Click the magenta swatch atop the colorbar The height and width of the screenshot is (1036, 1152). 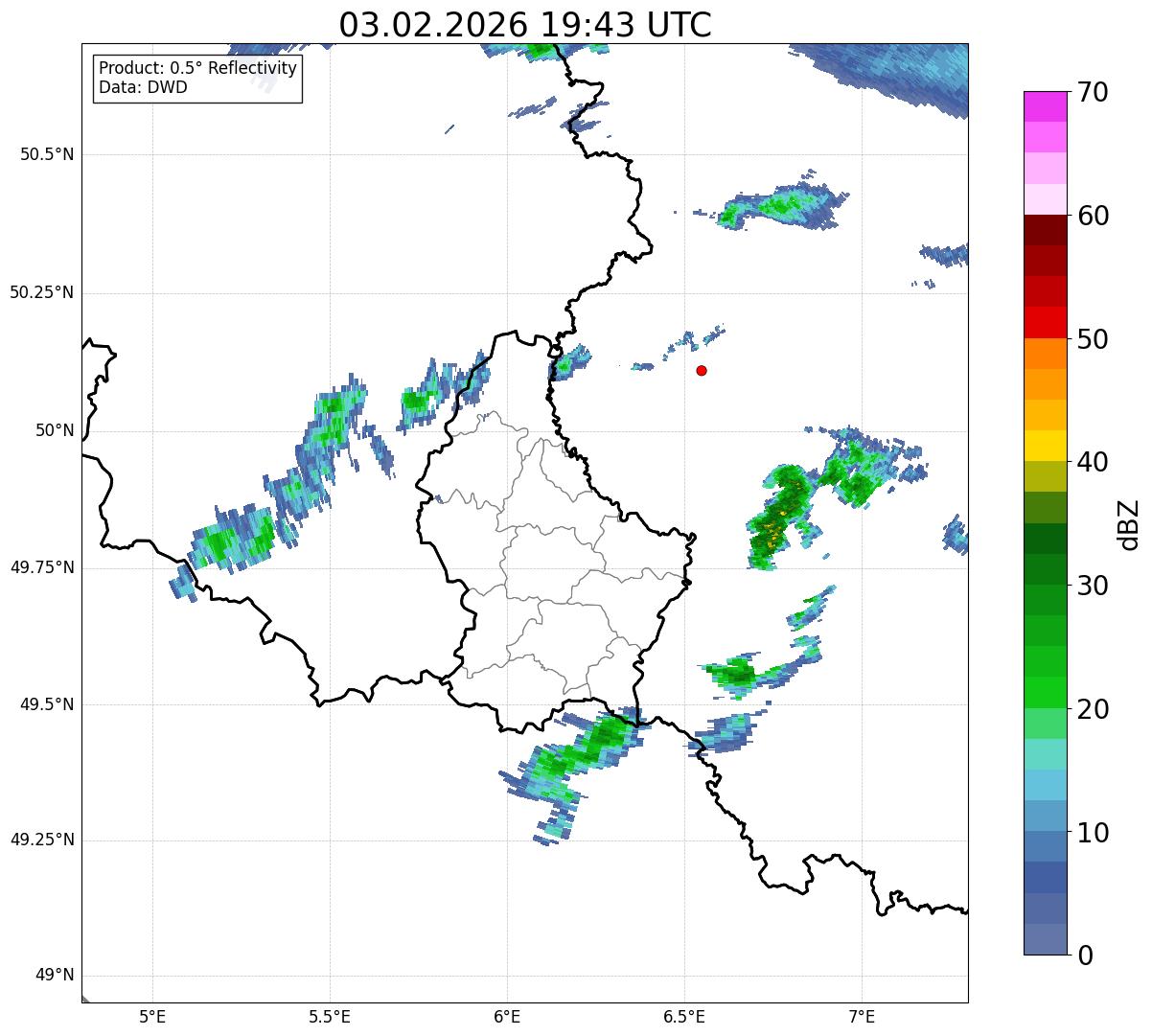pyautogui.click(x=1046, y=106)
